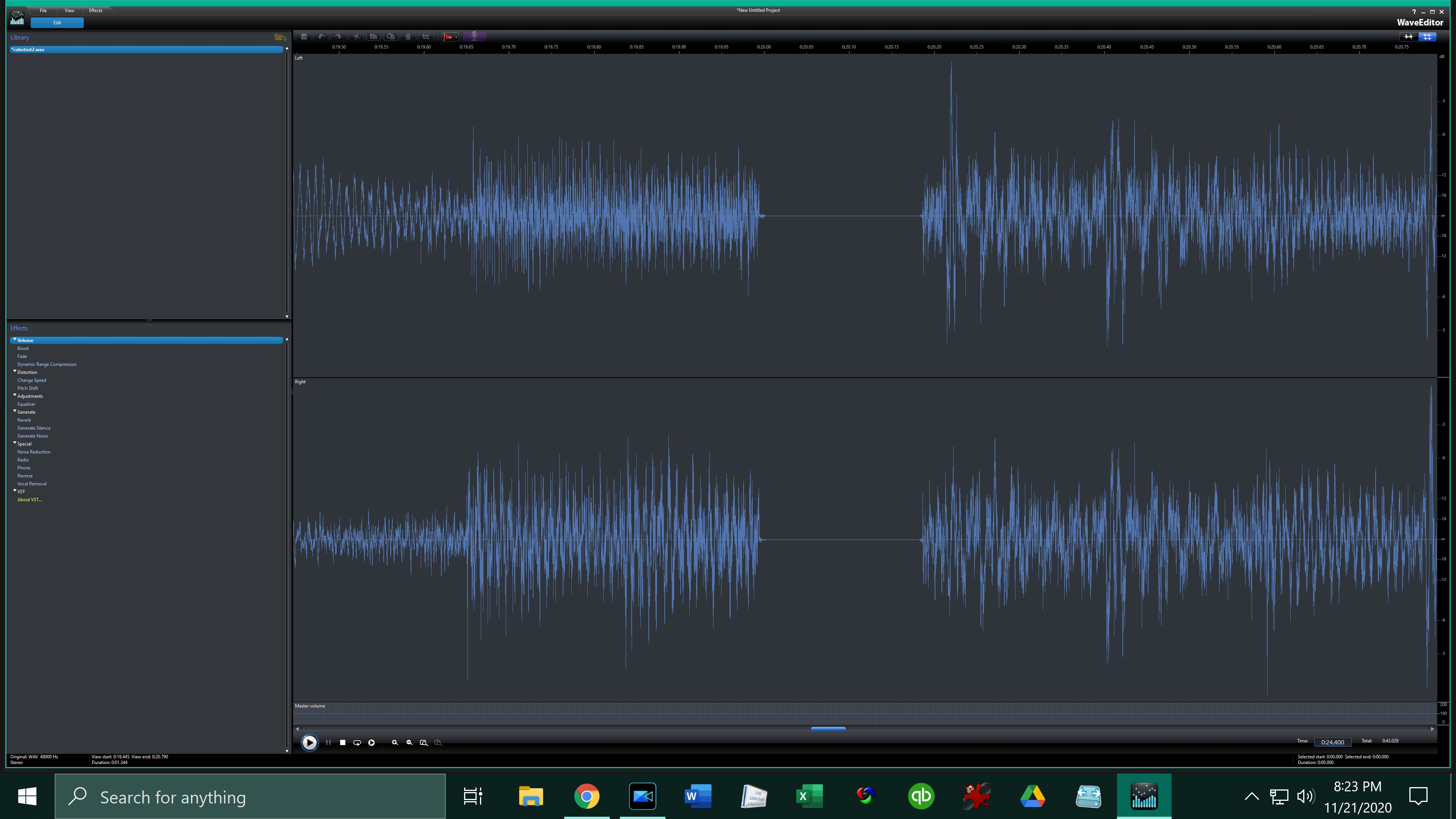Switch to single mixed waveform view
The height and width of the screenshot is (819, 1456).
[x=1409, y=37]
